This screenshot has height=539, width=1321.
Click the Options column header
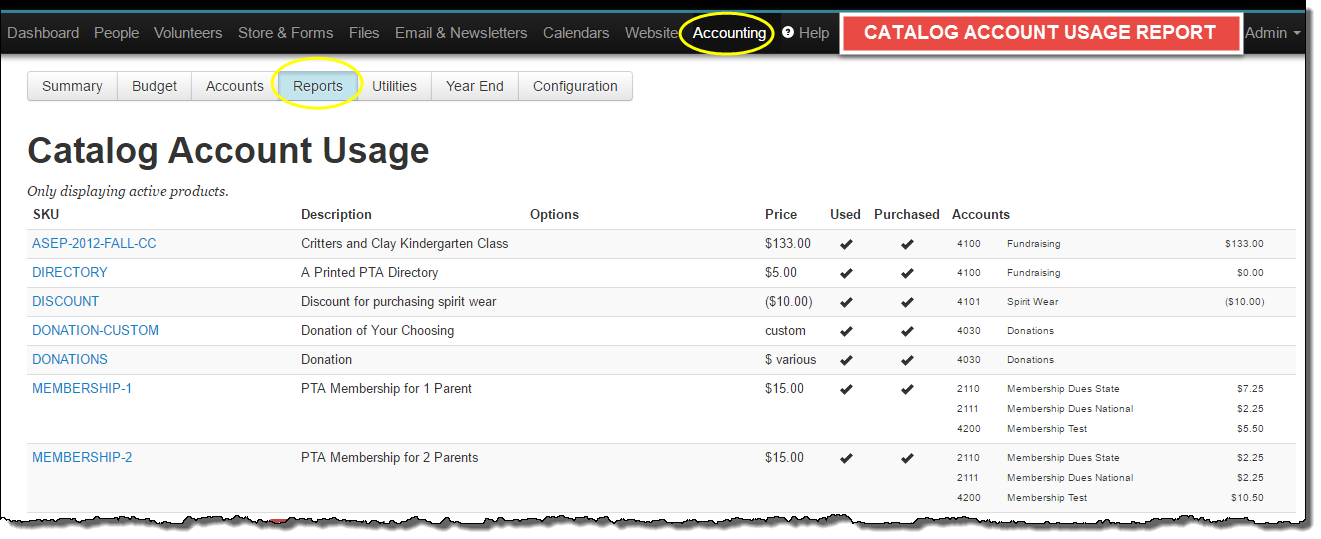pyautogui.click(x=554, y=214)
